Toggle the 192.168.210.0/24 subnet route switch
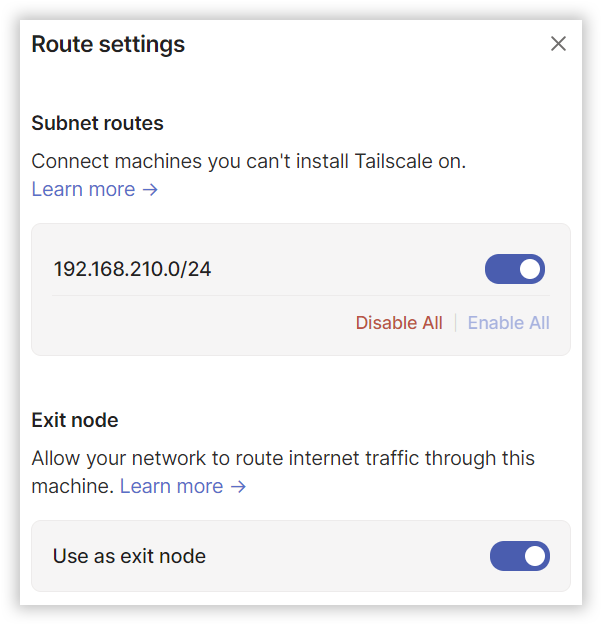Image resolution: width=602 pixels, height=625 pixels. click(515, 269)
